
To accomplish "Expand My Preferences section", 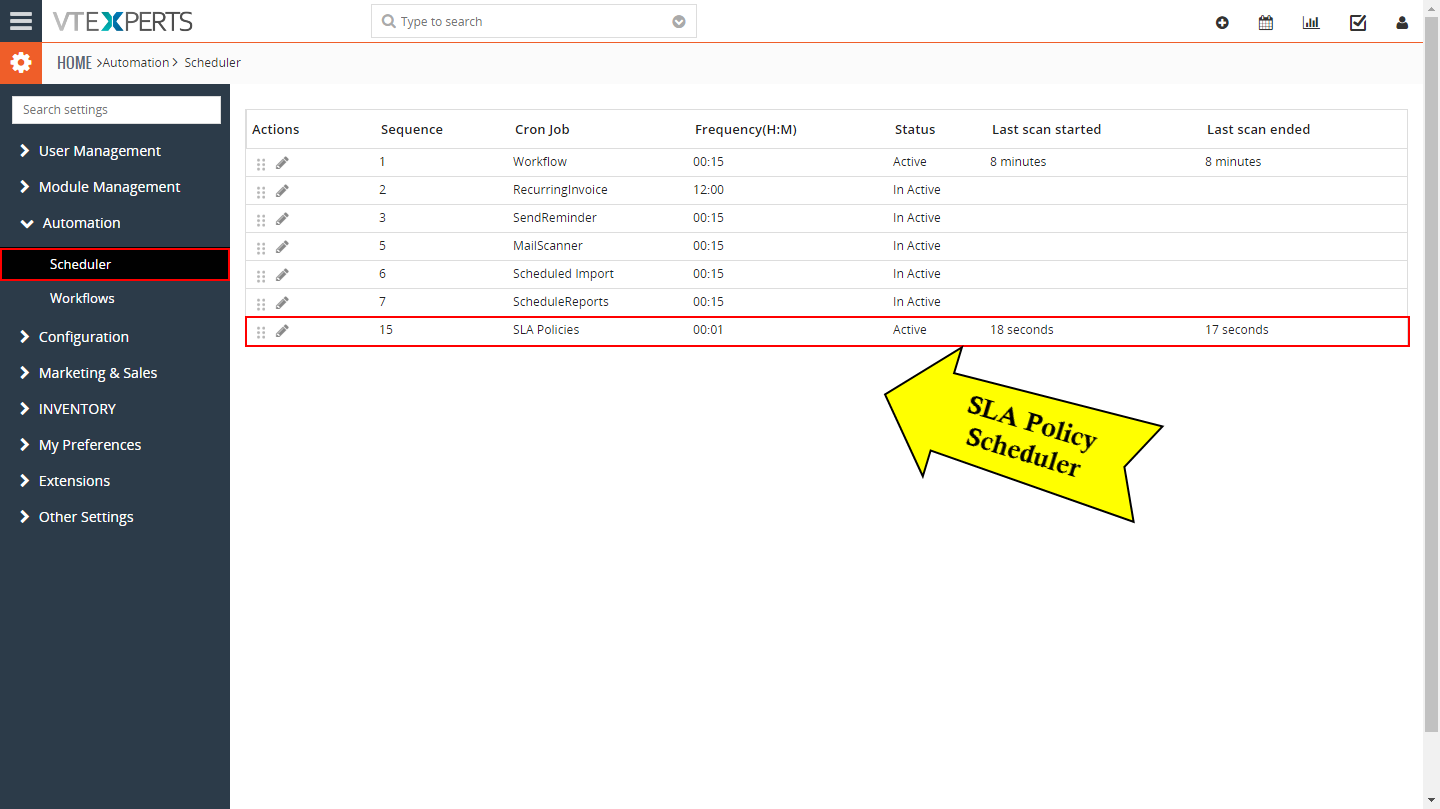I will tap(80, 445).
